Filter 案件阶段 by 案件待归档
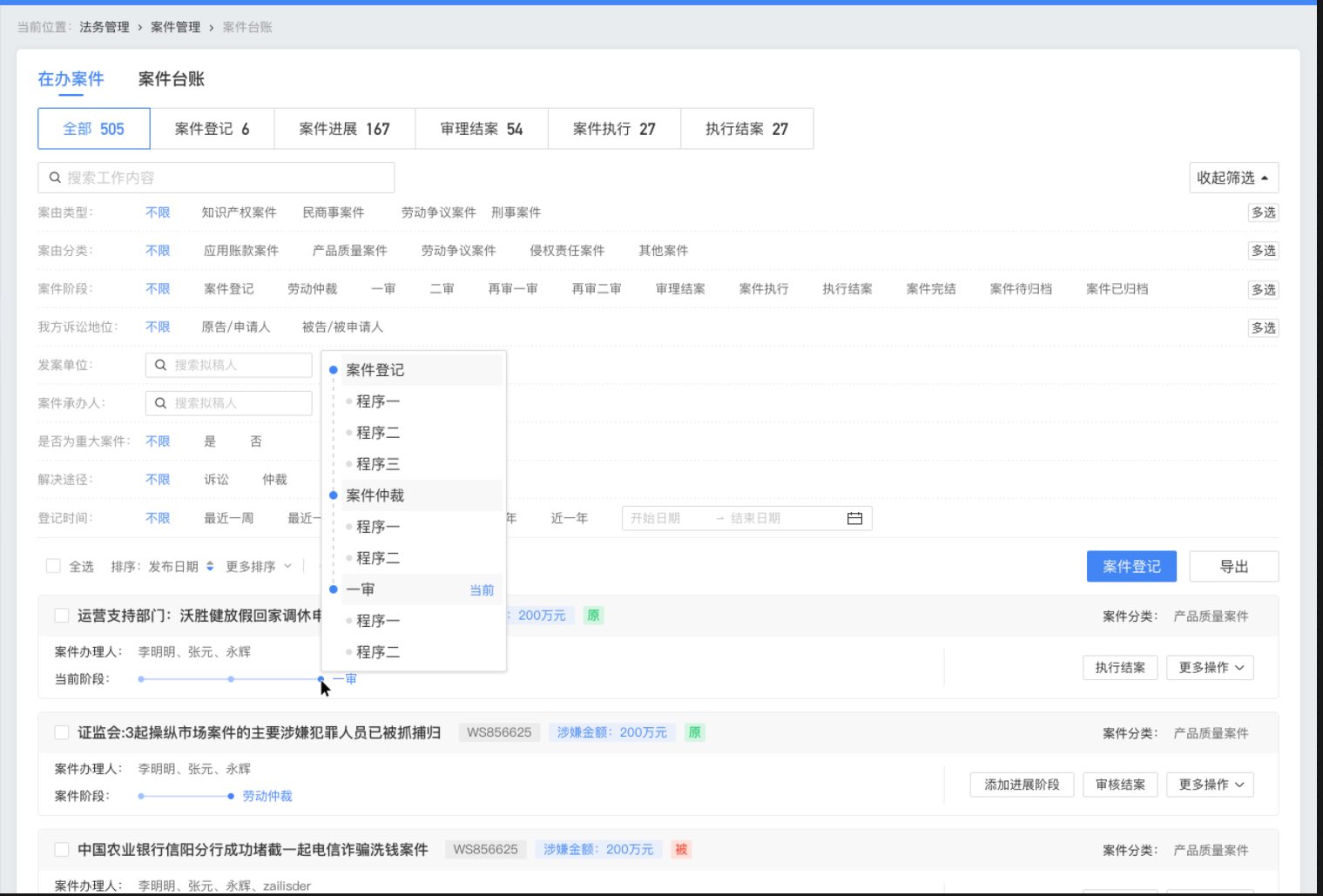The width and height of the screenshot is (1323, 896). 1021,289
